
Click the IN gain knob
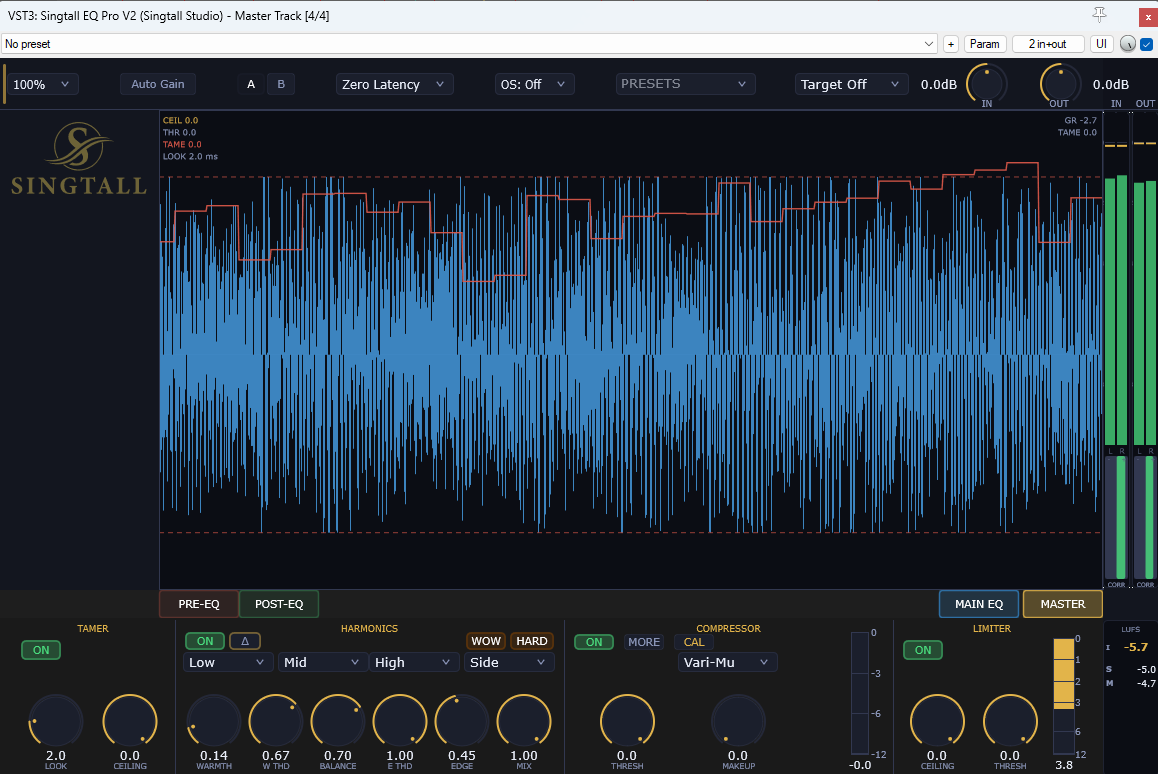(987, 84)
